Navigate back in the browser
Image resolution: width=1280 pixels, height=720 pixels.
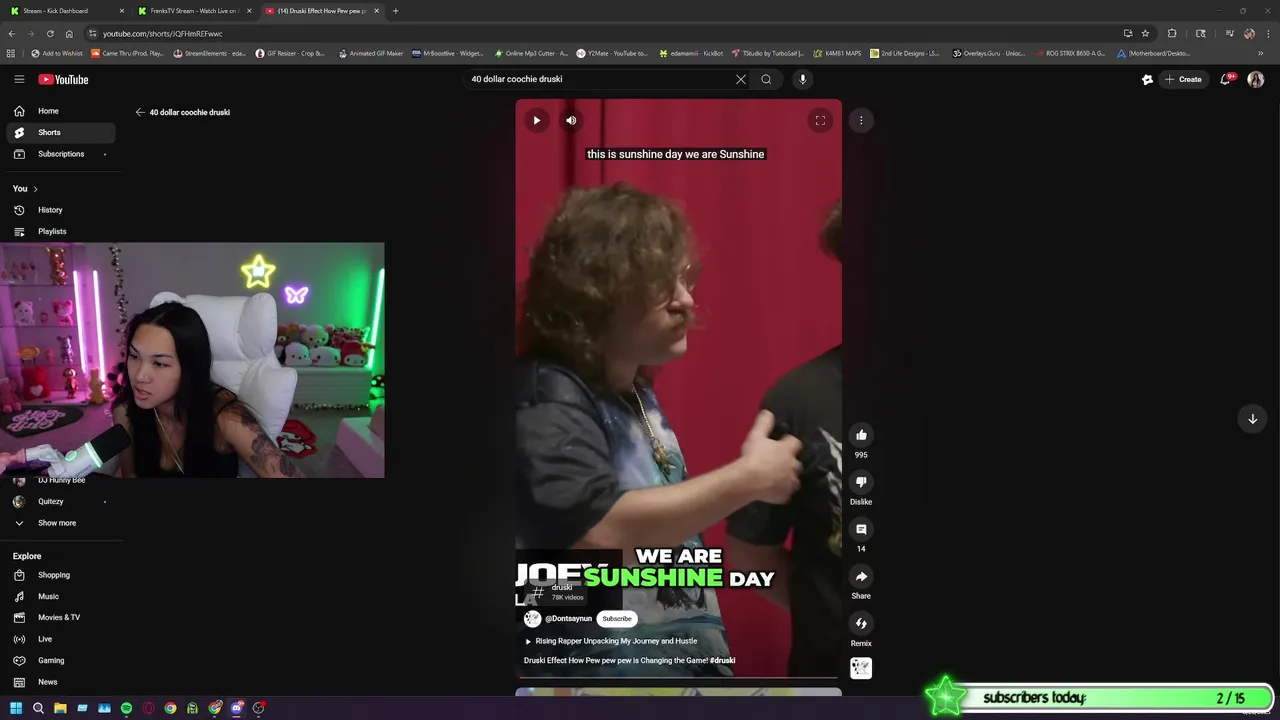[x=12, y=33]
